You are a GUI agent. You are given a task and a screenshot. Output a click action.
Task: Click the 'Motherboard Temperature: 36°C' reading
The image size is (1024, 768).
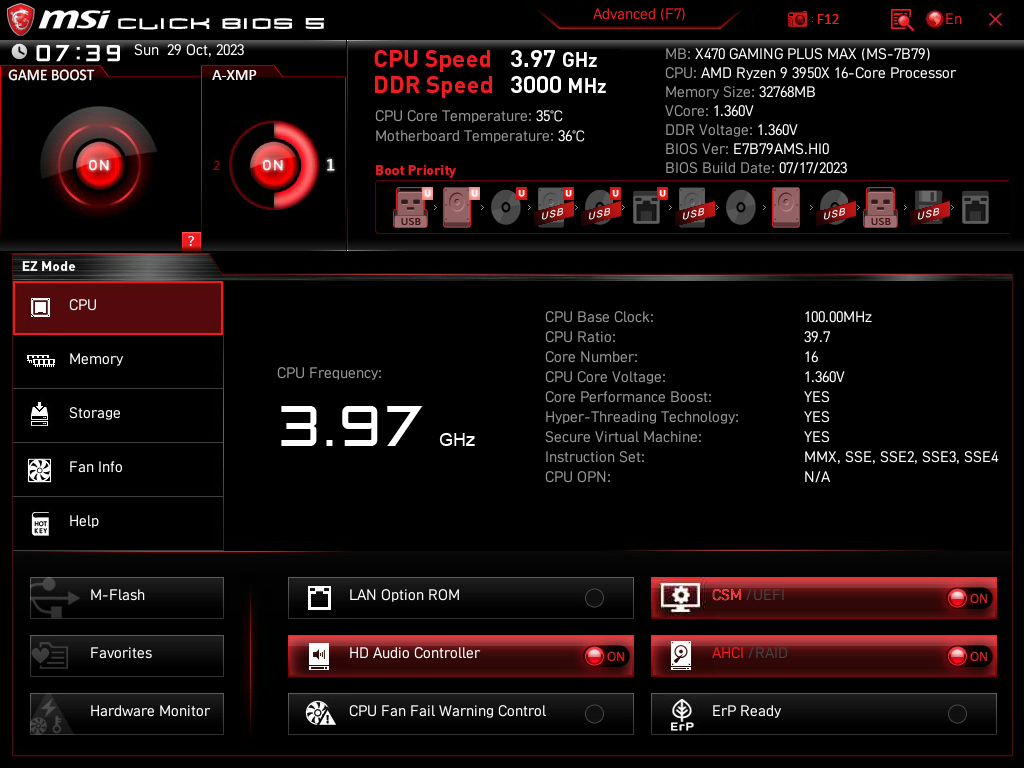point(480,136)
